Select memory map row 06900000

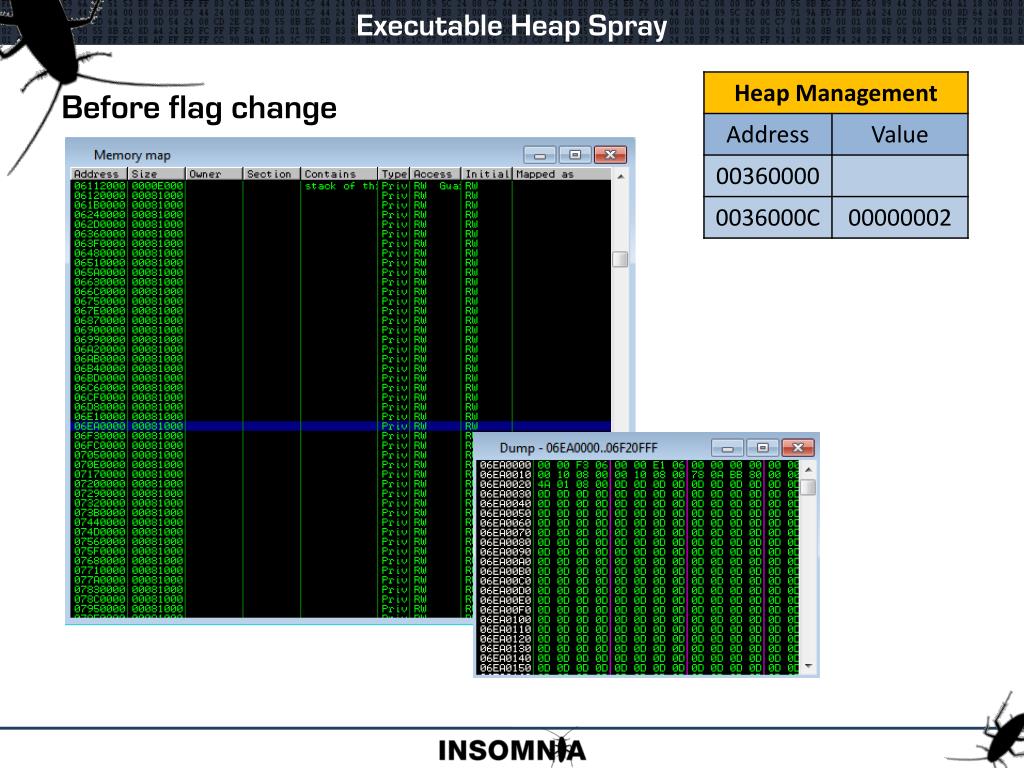(341, 330)
